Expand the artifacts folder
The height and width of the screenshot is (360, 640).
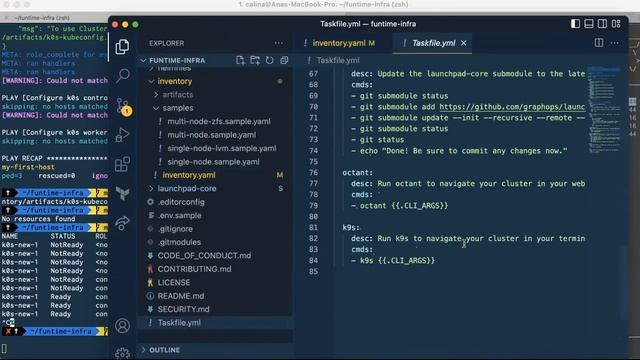(x=156, y=95)
